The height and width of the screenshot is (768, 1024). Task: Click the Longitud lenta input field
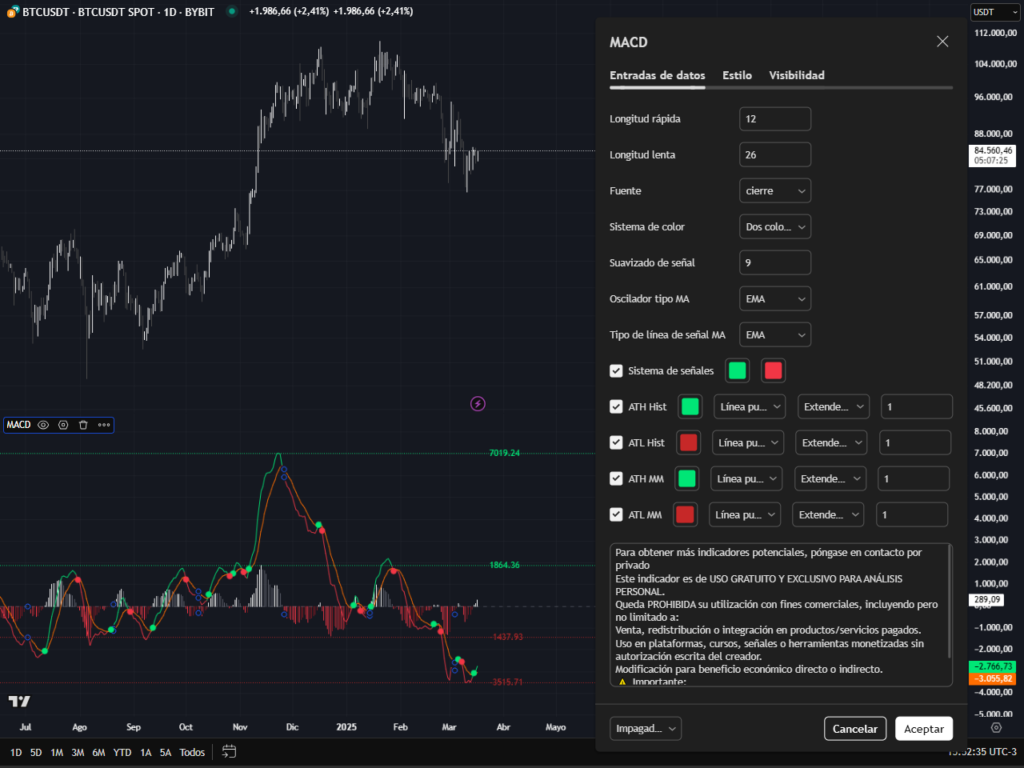point(775,155)
